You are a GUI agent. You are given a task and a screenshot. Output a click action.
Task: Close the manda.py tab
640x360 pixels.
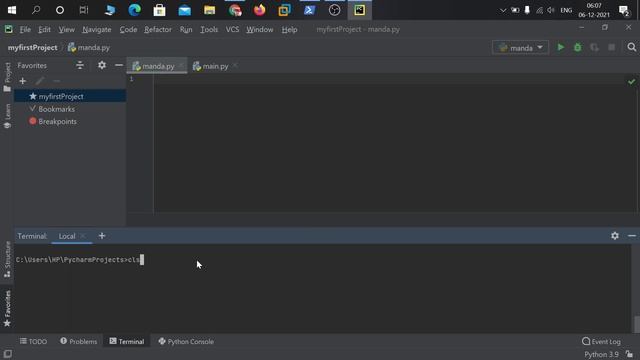point(181,66)
